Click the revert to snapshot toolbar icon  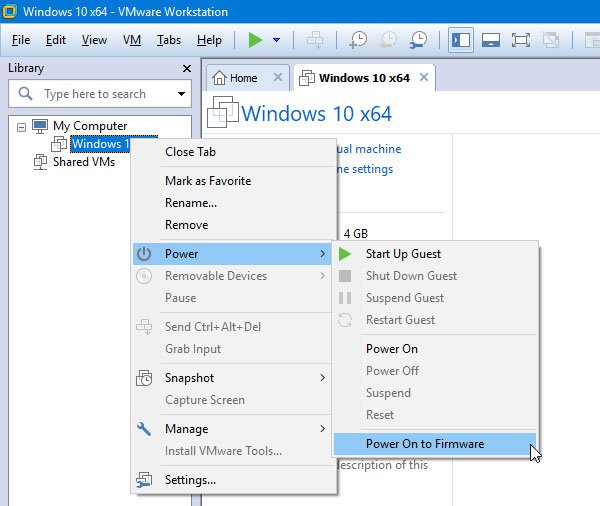[388, 40]
